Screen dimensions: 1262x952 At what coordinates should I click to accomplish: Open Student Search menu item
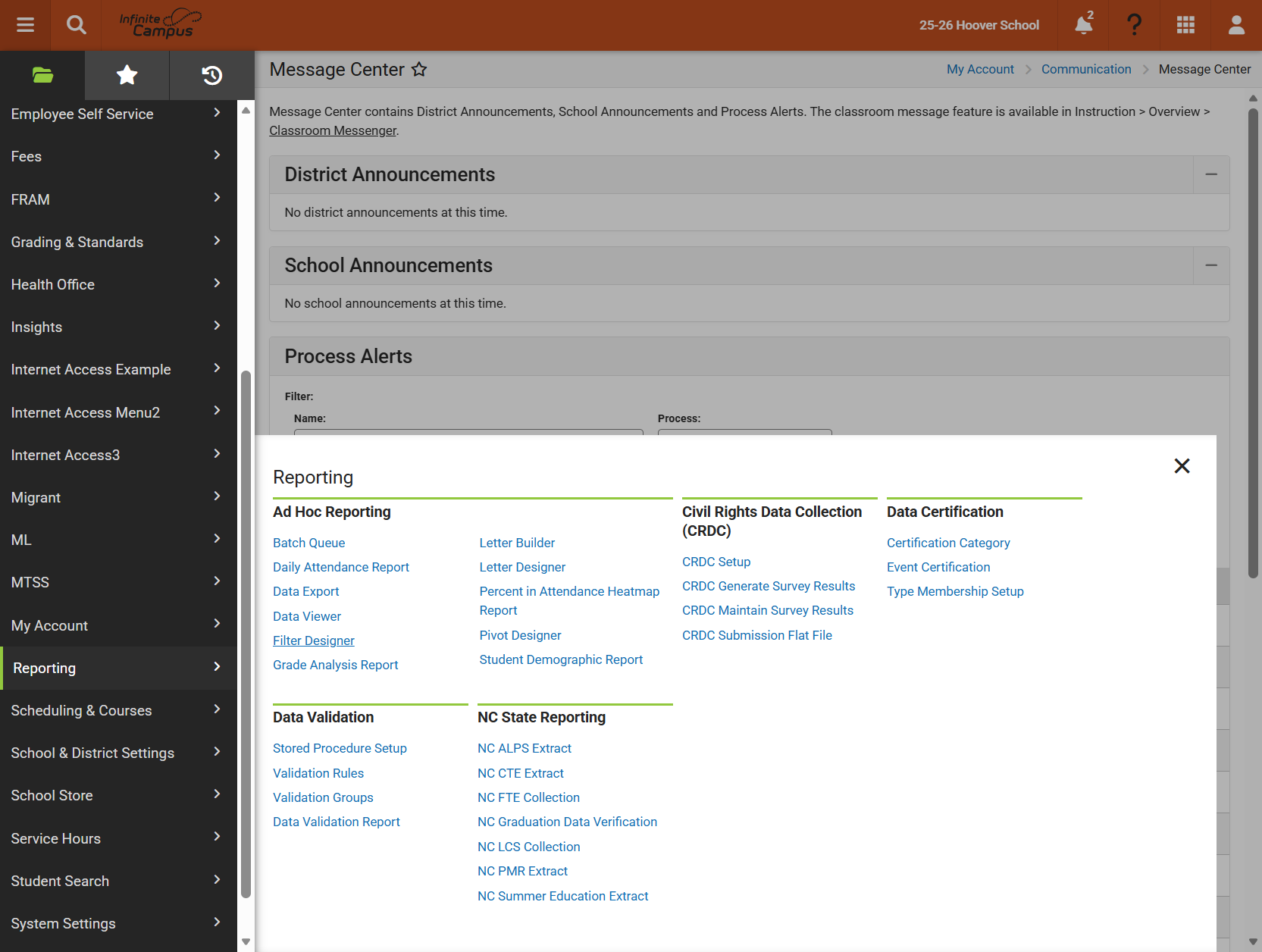(118, 881)
